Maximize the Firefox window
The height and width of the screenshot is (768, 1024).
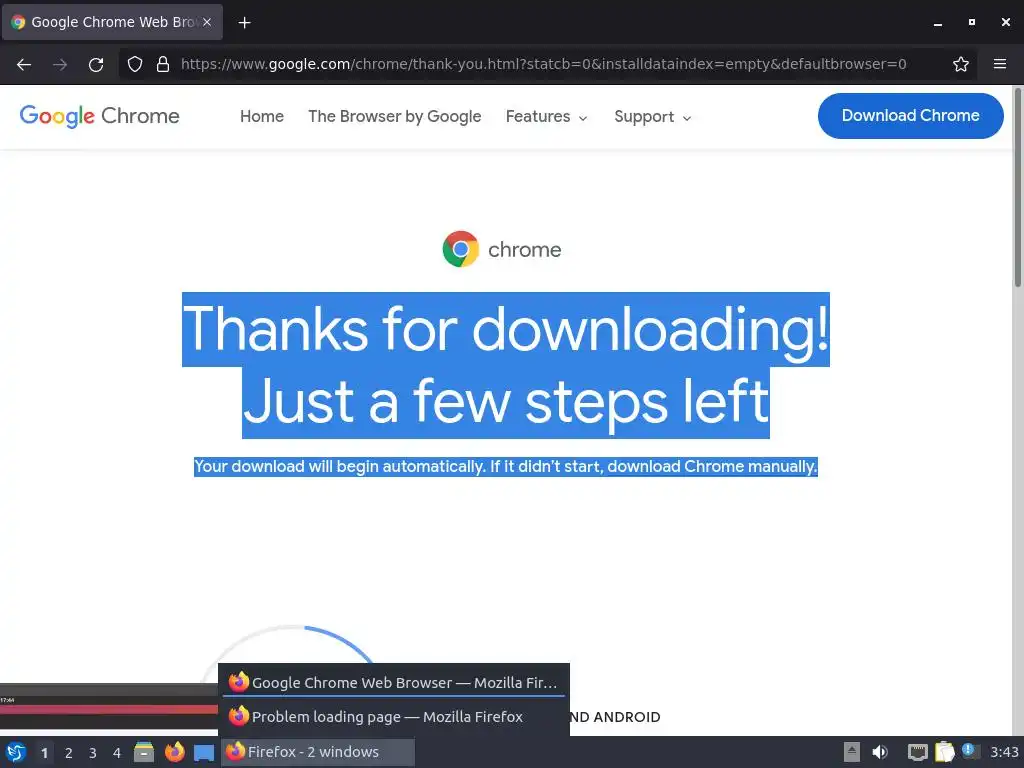[x=972, y=22]
